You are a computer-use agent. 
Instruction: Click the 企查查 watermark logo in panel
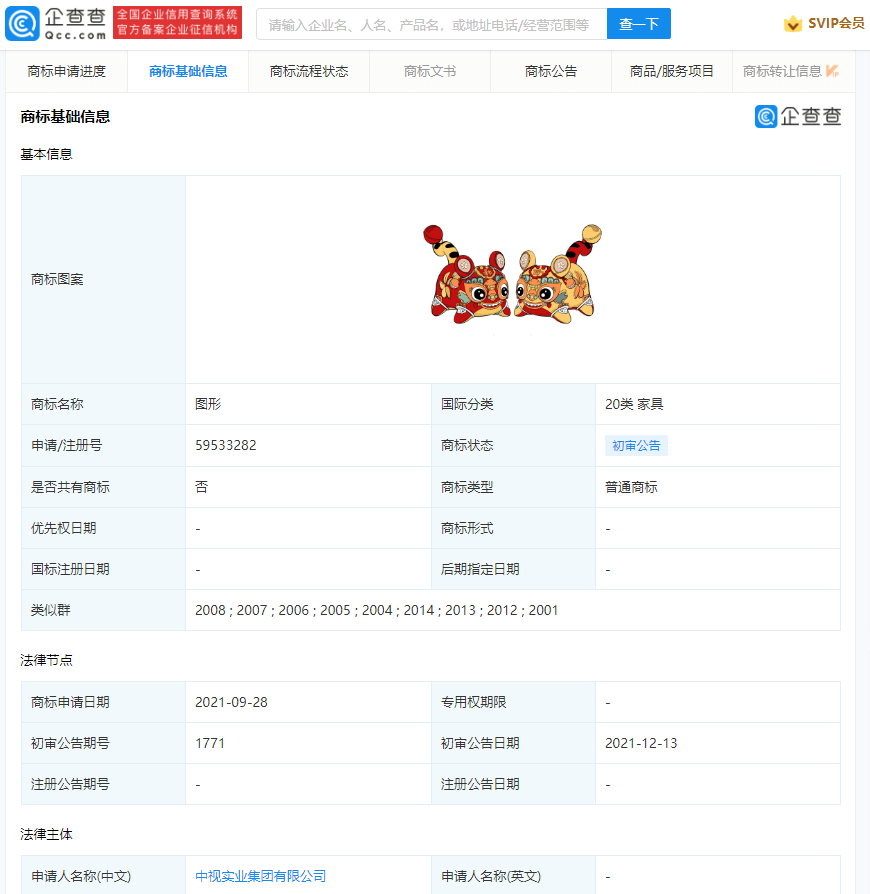click(798, 117)
